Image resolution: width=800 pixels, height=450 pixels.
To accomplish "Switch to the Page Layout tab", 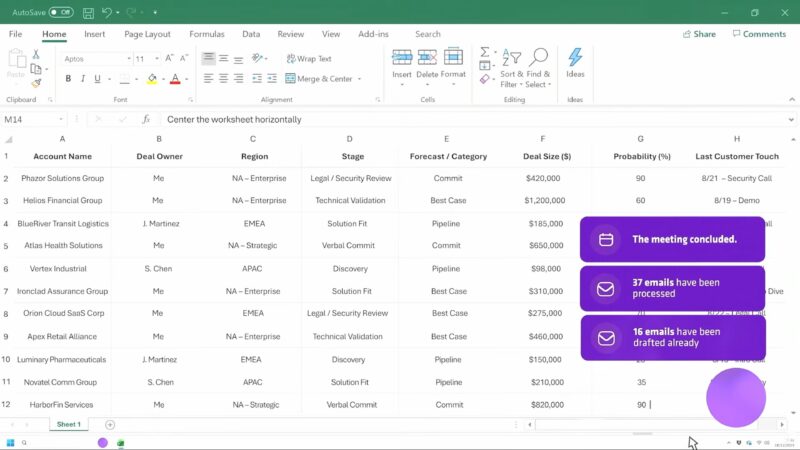I will [x=147, y=34].
